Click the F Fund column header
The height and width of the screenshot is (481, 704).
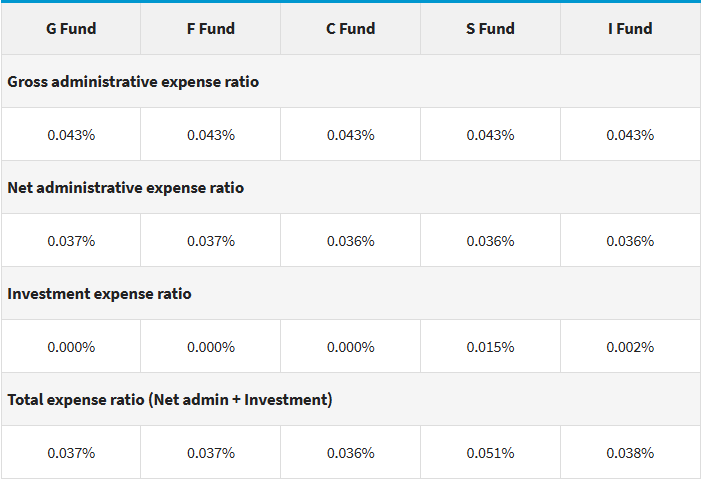(211, 29)
